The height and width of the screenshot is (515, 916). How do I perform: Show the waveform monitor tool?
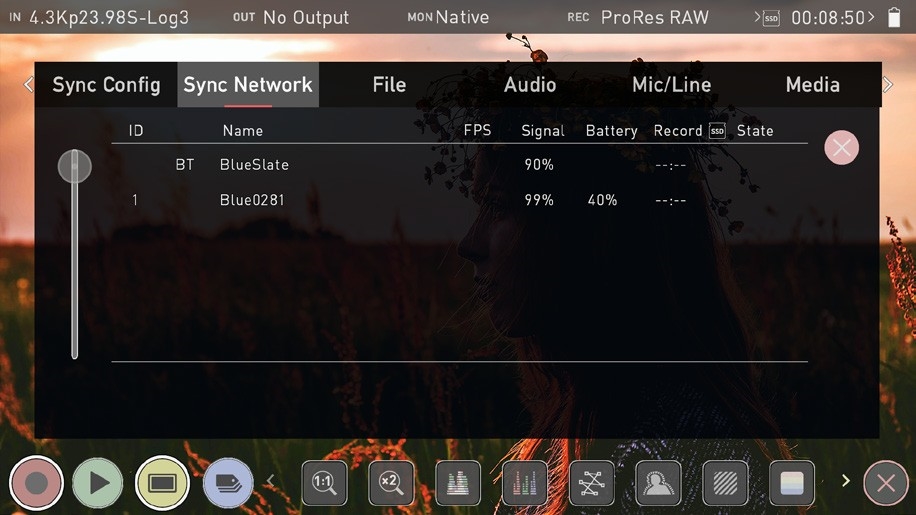tap(458, 483)
